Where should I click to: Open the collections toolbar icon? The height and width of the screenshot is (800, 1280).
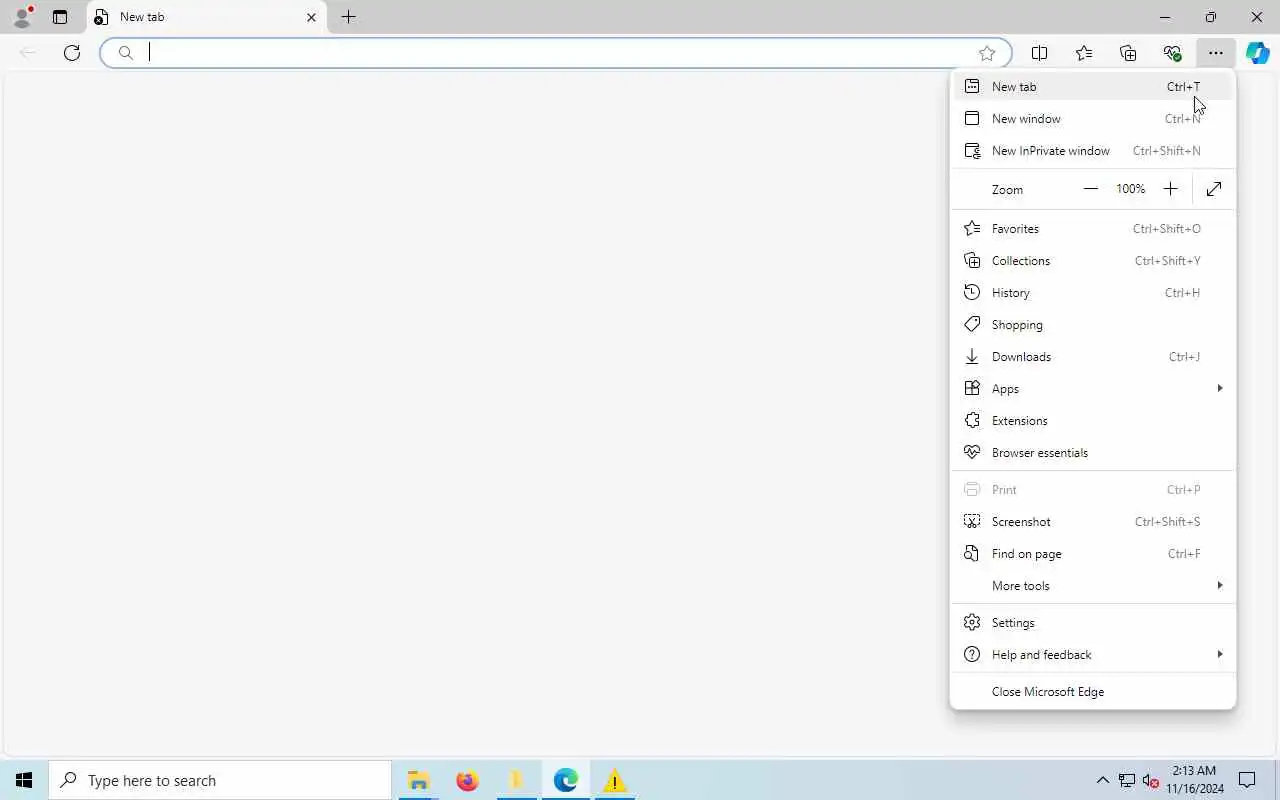pyautogui.click(x=1128, y=53)
